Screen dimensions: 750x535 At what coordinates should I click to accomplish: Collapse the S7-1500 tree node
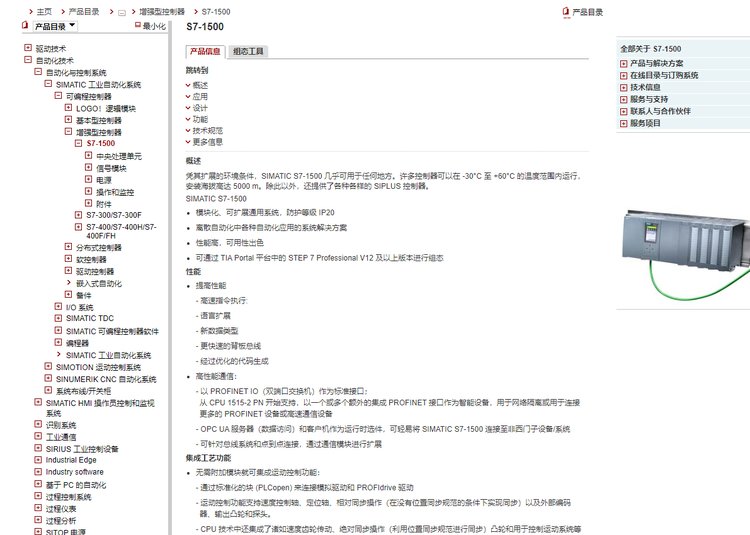point(78,144)
